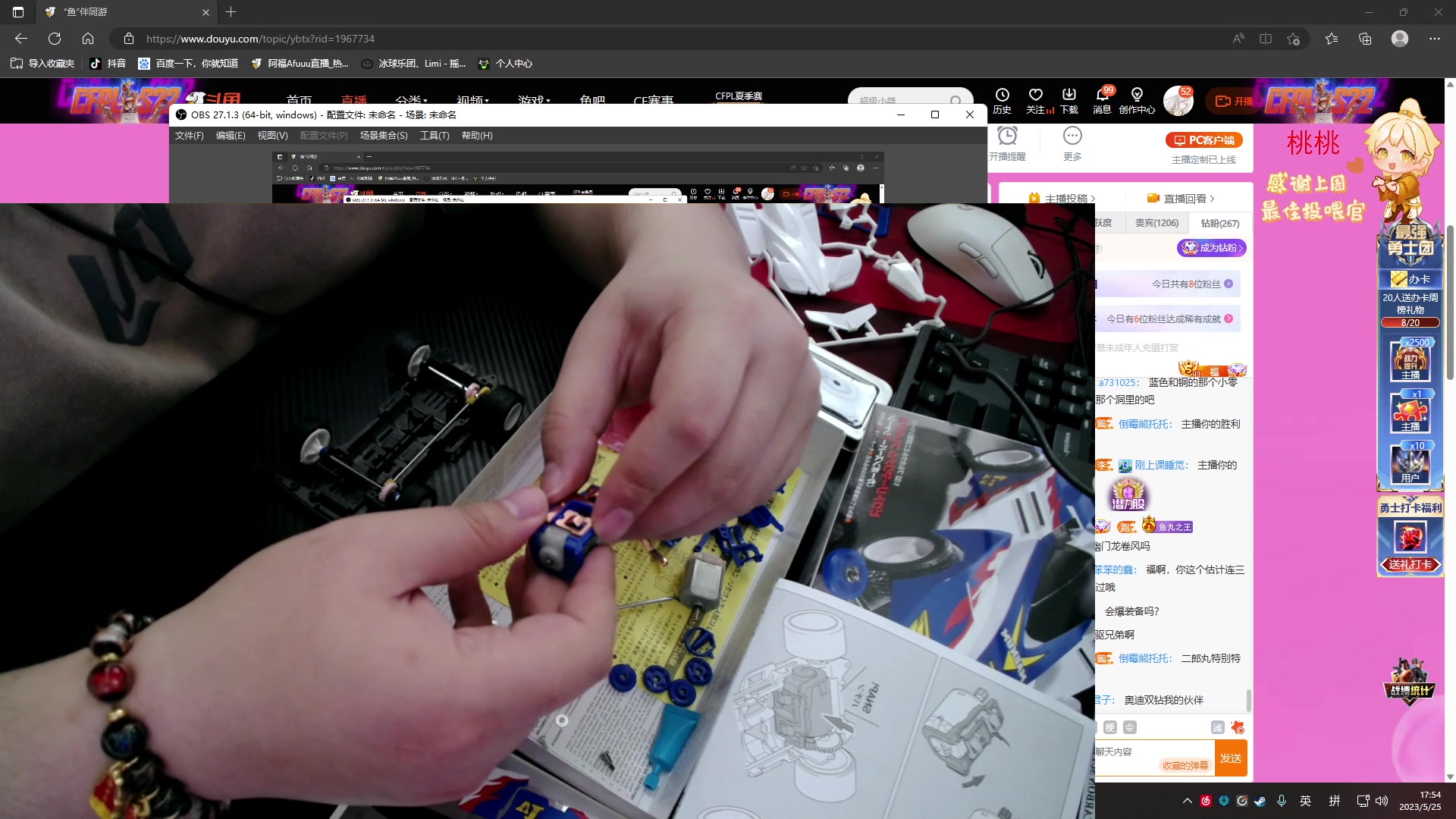Show hidden system tray icons

click(x=1188, y=801)
